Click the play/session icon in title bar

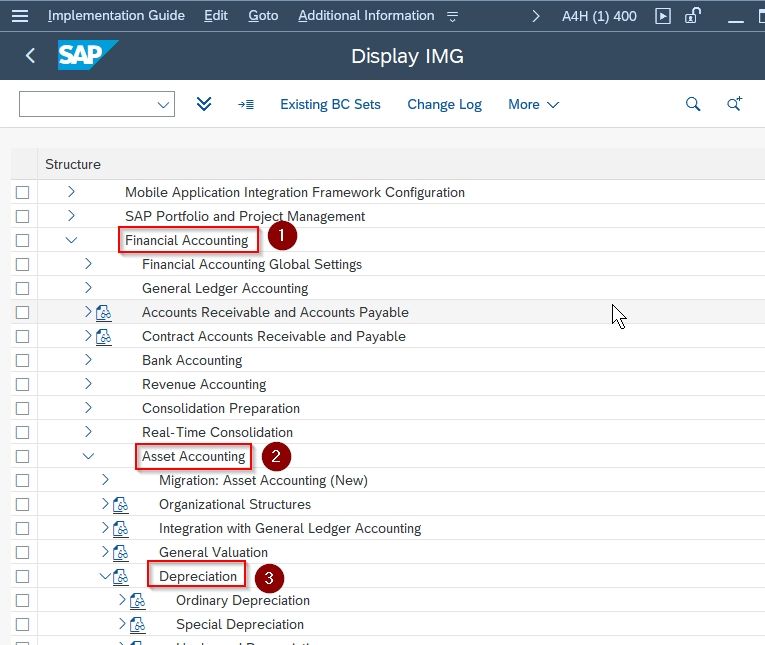(663, 16)
